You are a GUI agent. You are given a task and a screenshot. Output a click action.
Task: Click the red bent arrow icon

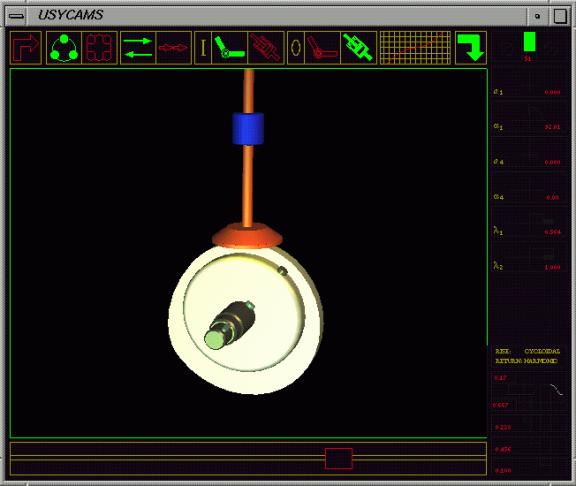click(x=26, y=48)
